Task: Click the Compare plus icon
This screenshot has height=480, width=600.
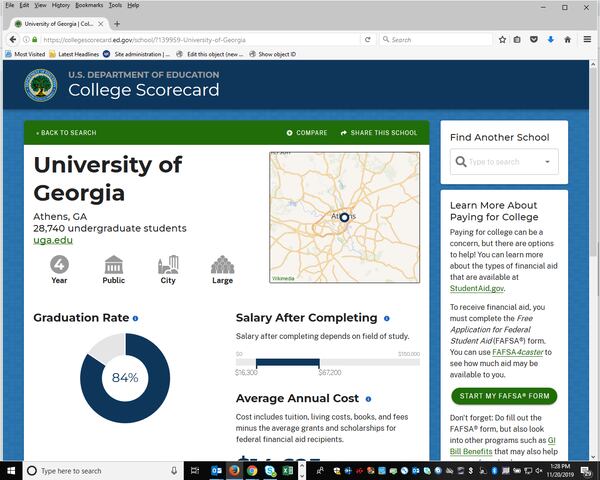Action: 290,133
